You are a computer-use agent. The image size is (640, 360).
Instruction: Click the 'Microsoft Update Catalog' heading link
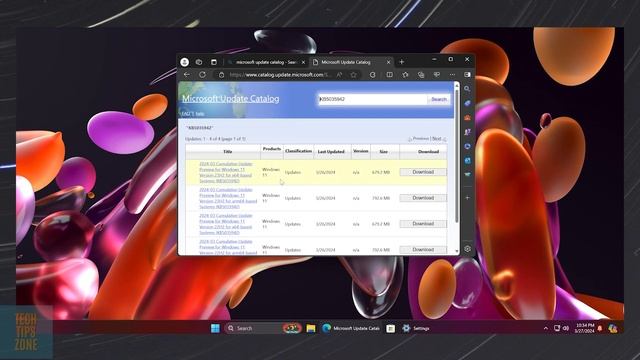pyautogui.click(x=231, y=98)
